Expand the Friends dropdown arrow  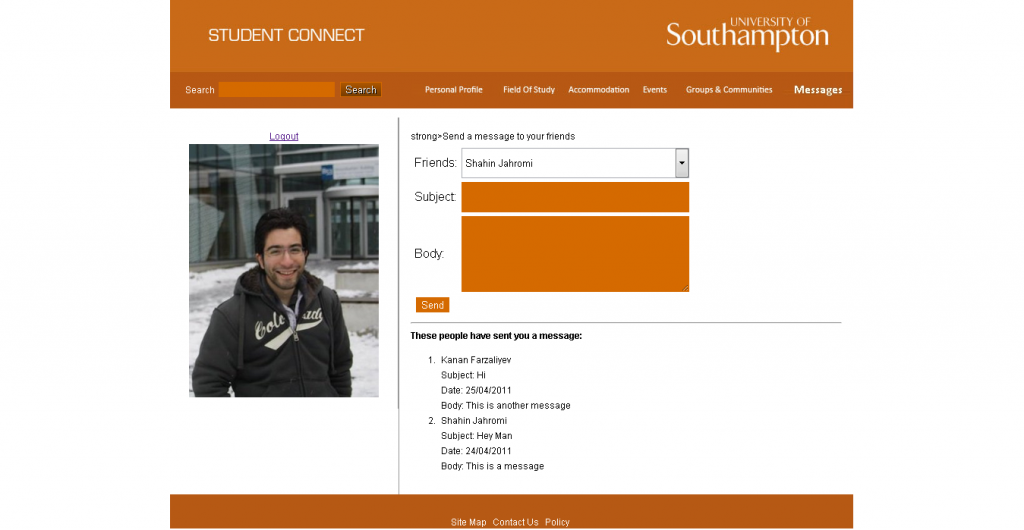[681, 163]
